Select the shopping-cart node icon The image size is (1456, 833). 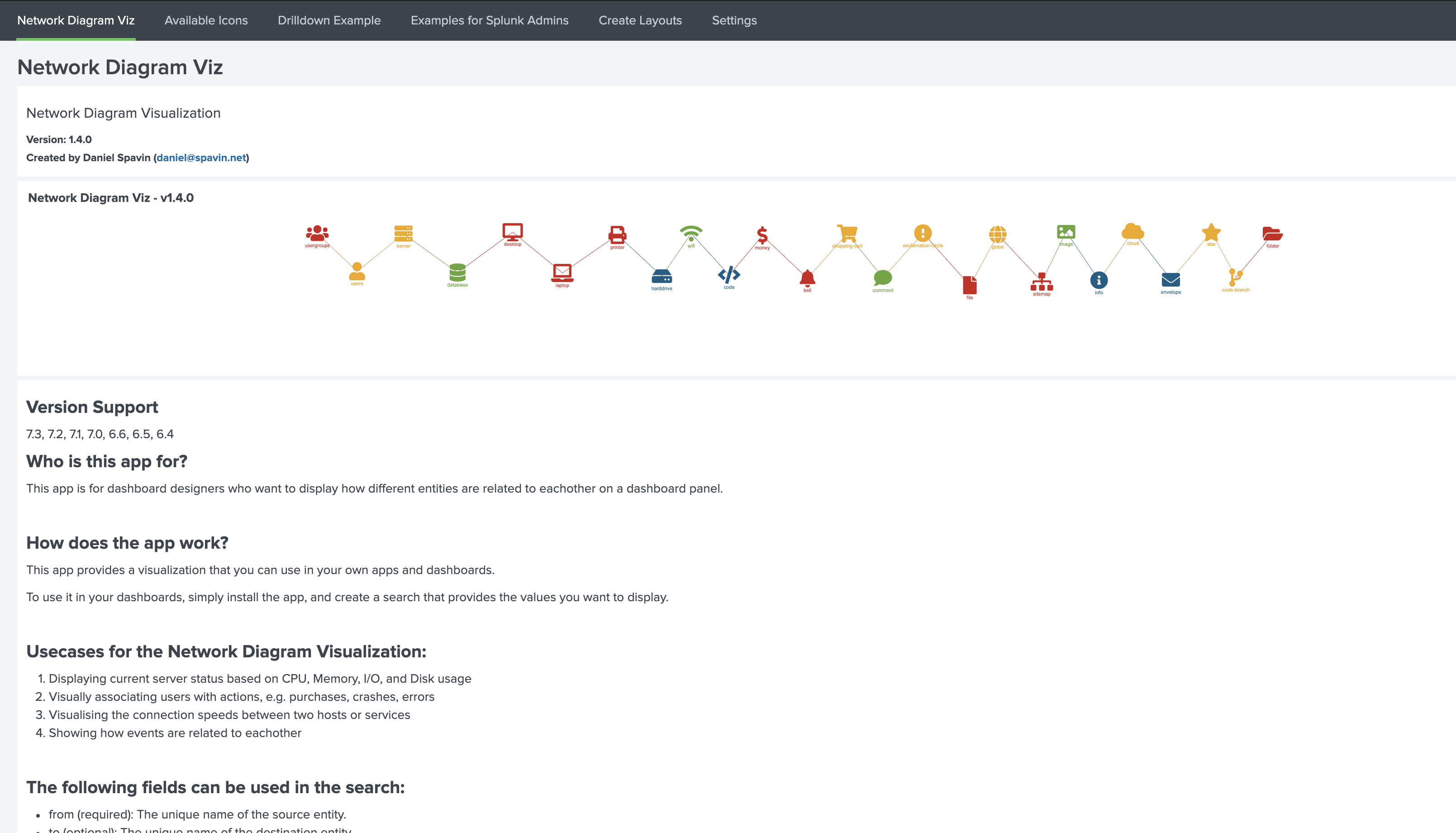pos(847,233)
